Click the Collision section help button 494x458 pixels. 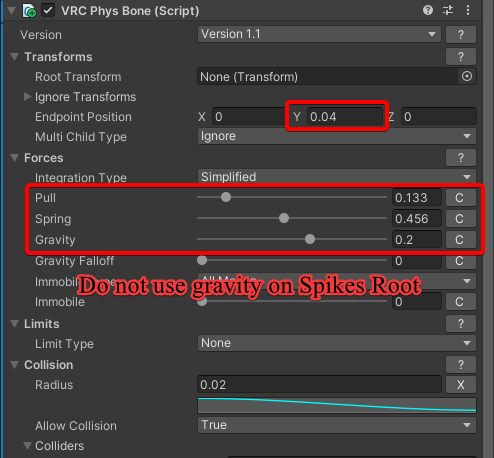click(461, 365)
